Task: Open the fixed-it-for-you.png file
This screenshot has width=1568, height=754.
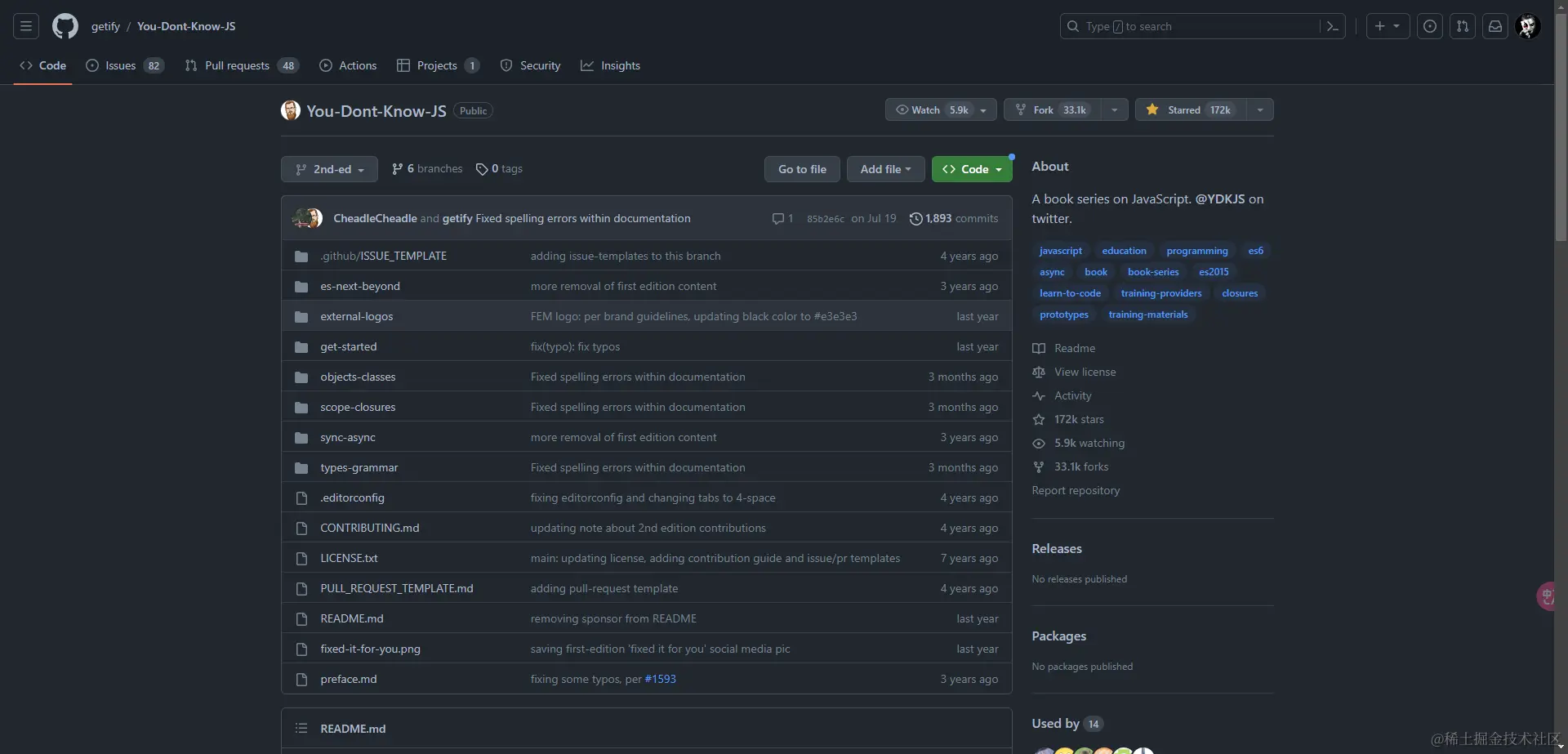Action: click(x=370, y=649)
